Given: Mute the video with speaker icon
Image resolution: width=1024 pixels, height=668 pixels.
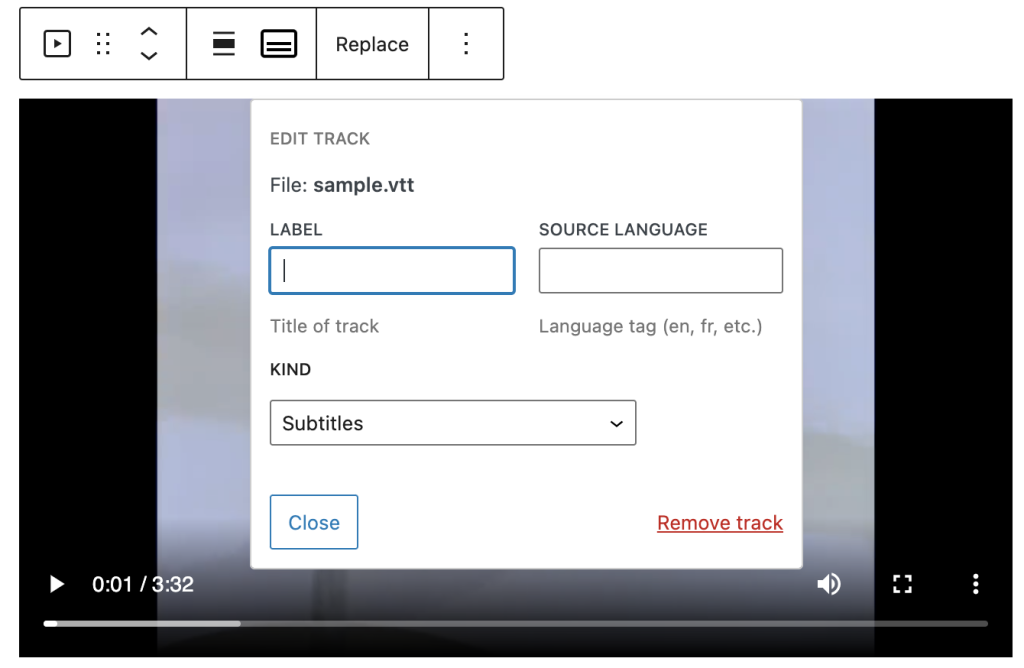Looking at the screenshot, I should coord(829,584).
